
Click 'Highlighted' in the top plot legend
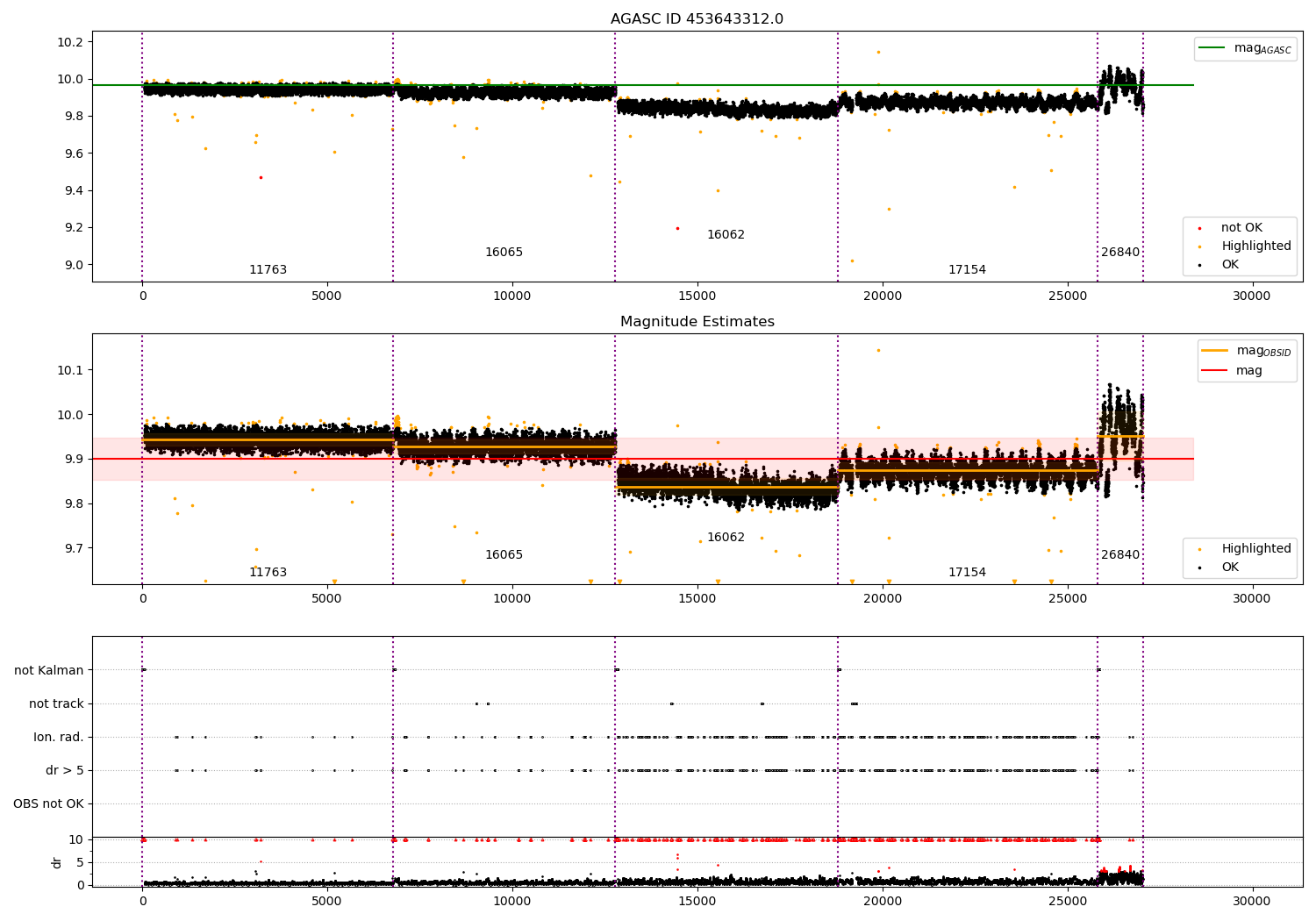point(1256,246)
